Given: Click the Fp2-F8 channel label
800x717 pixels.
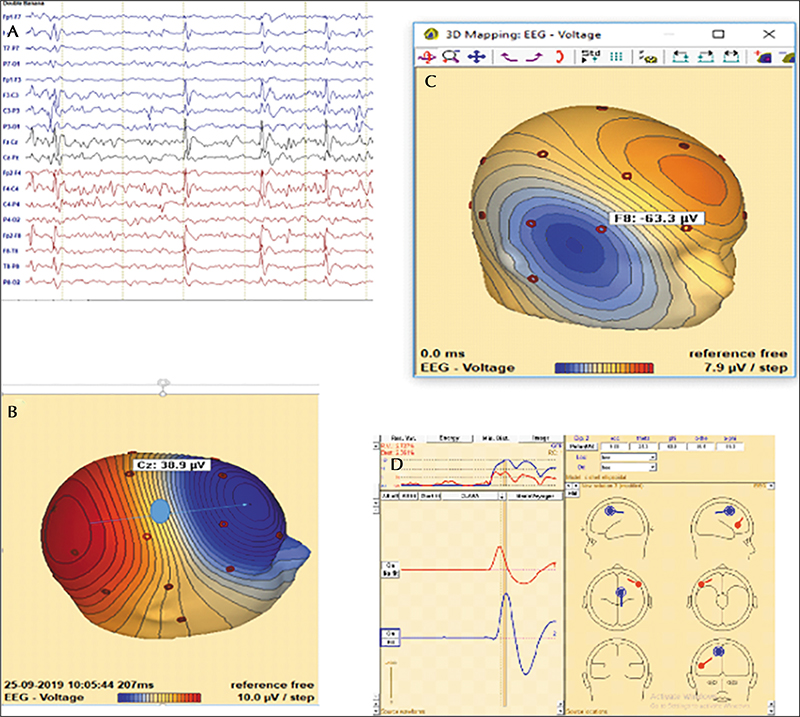Looking at the screenshot, I should (12, 236).
